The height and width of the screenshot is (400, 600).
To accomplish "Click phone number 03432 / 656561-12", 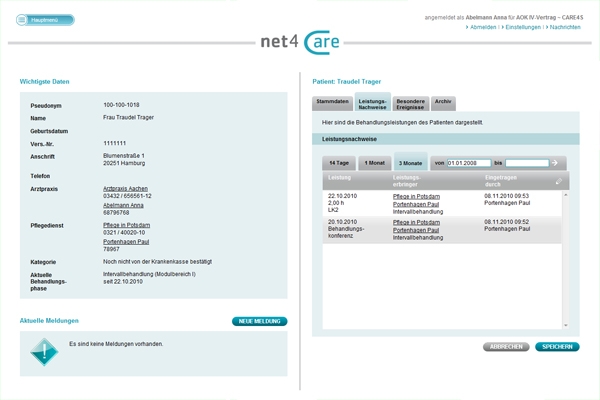I will (127, 196).
